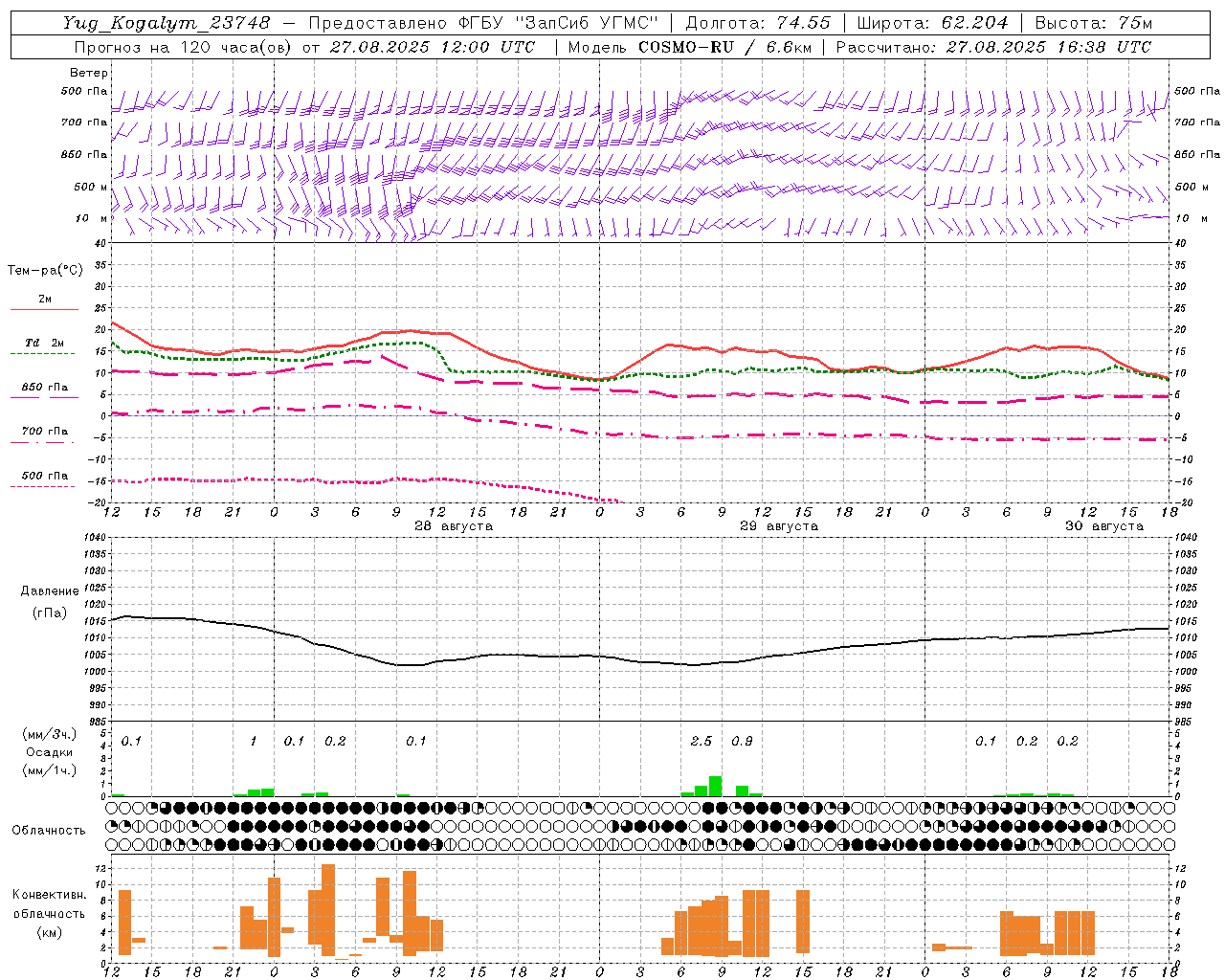Click the station title Yug_Kogalym_23748
The image size is (1225, 980).
tap(167, 23)
